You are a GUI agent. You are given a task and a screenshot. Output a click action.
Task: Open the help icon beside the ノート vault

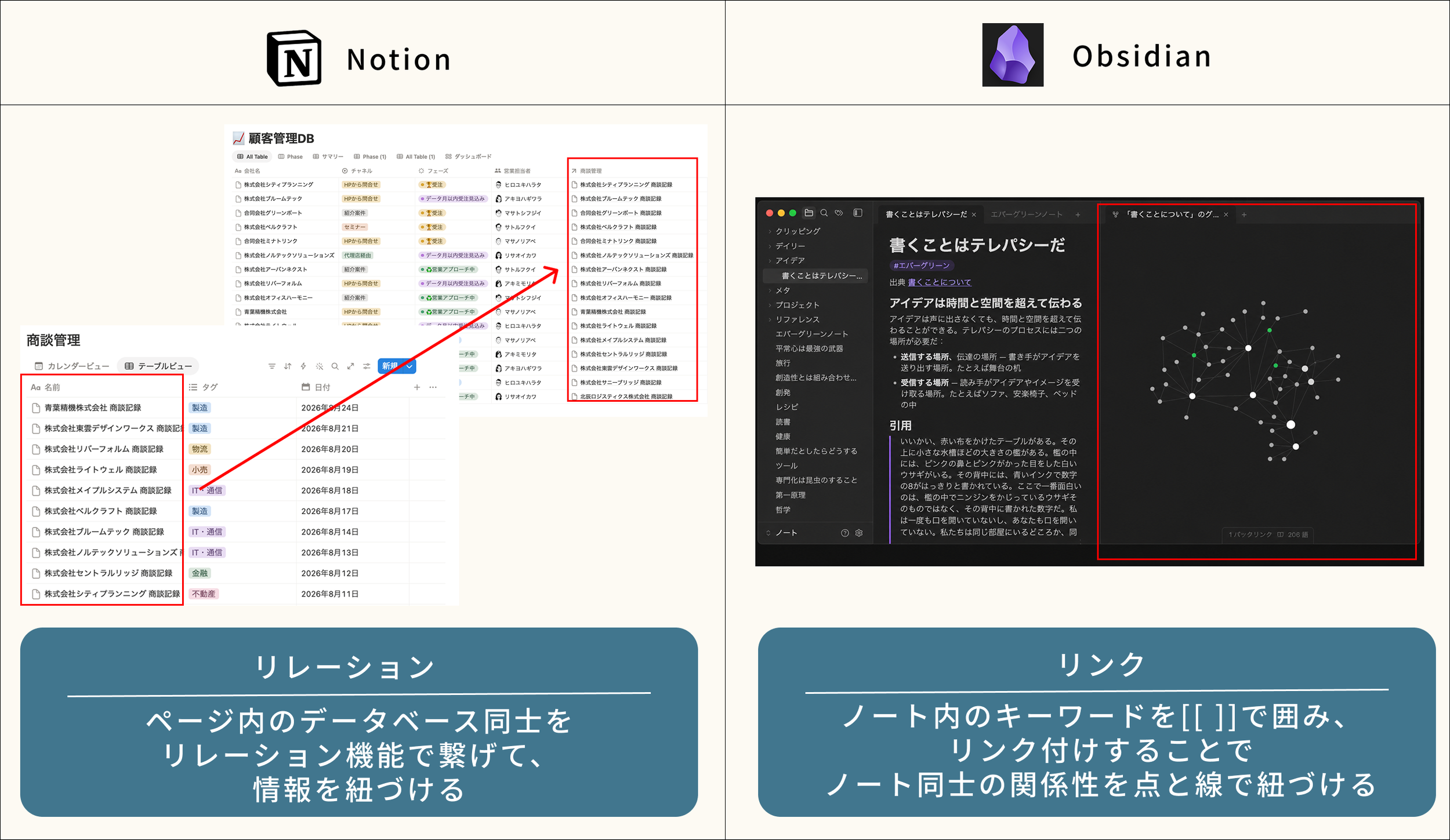pos(844,533)
